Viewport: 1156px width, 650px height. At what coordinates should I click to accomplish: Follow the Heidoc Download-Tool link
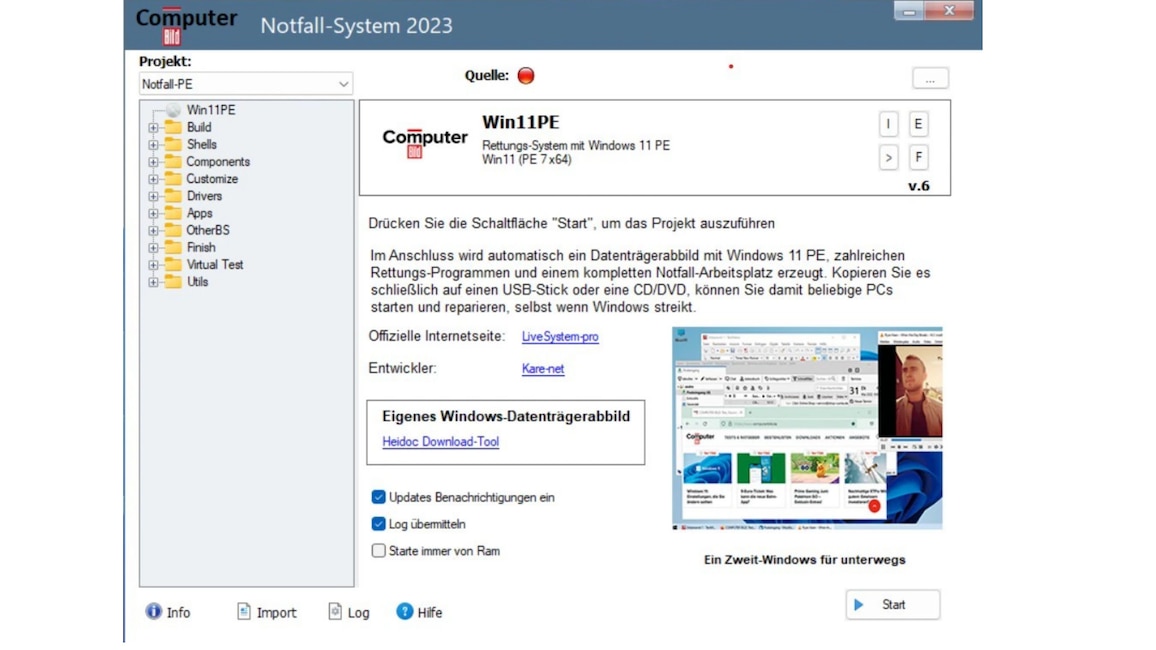pos(440,441)
